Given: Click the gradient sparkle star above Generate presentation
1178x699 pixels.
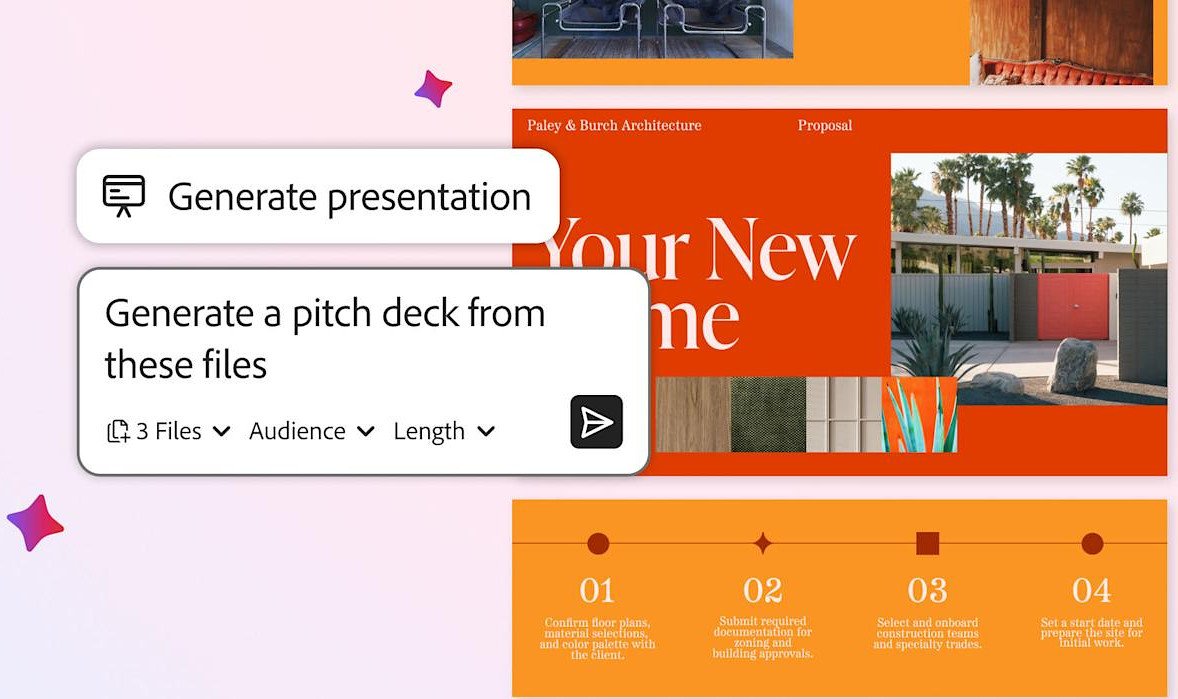Looking at the screenshot, I should 433,89.
